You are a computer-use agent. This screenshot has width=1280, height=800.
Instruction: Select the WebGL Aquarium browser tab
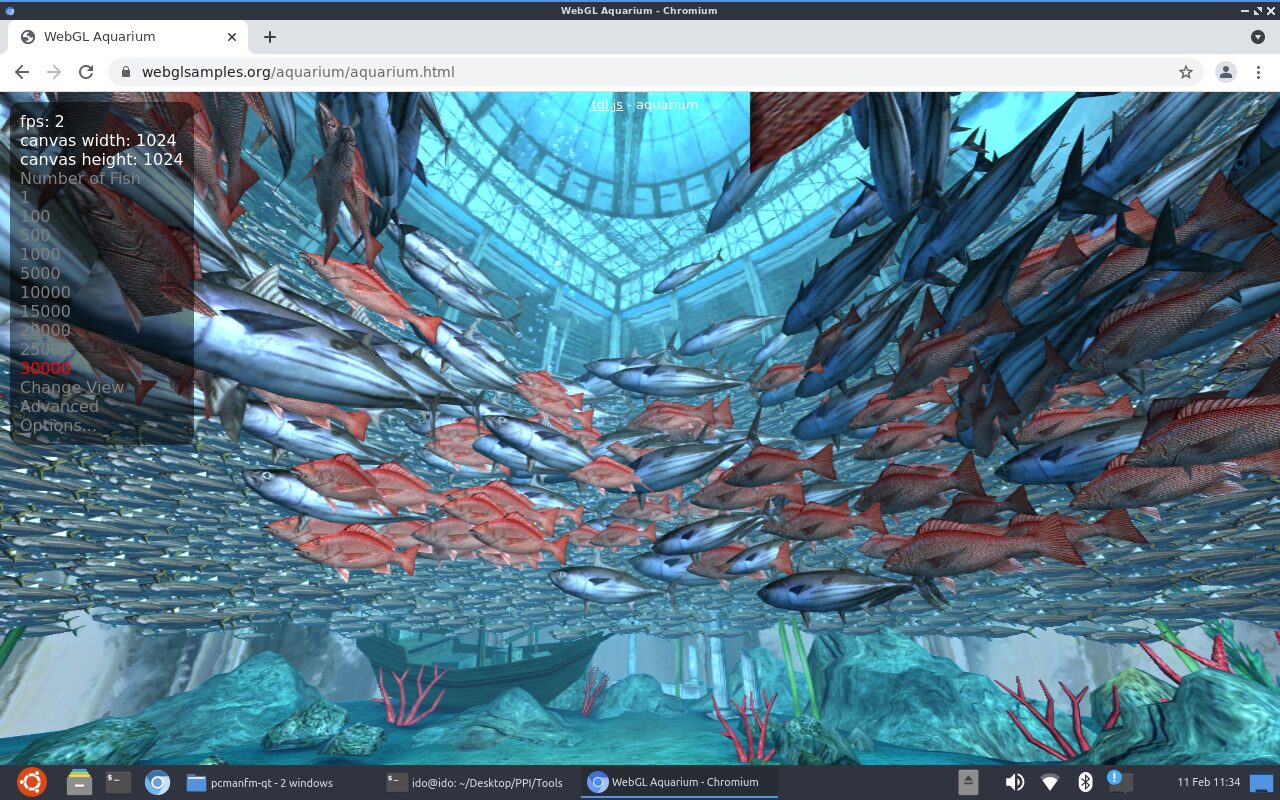128,37
